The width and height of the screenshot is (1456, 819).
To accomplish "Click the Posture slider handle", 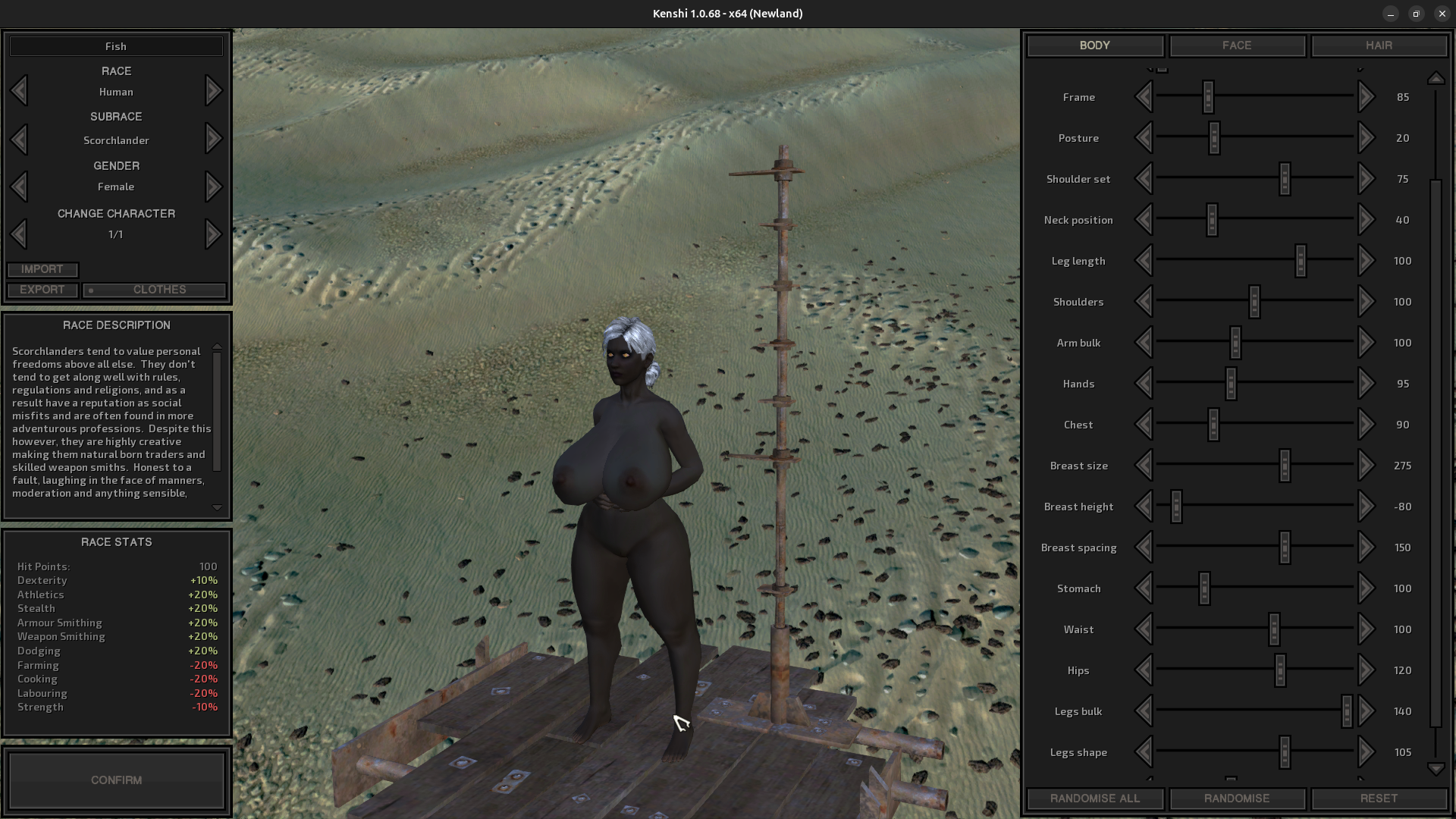I will 1214,138.
